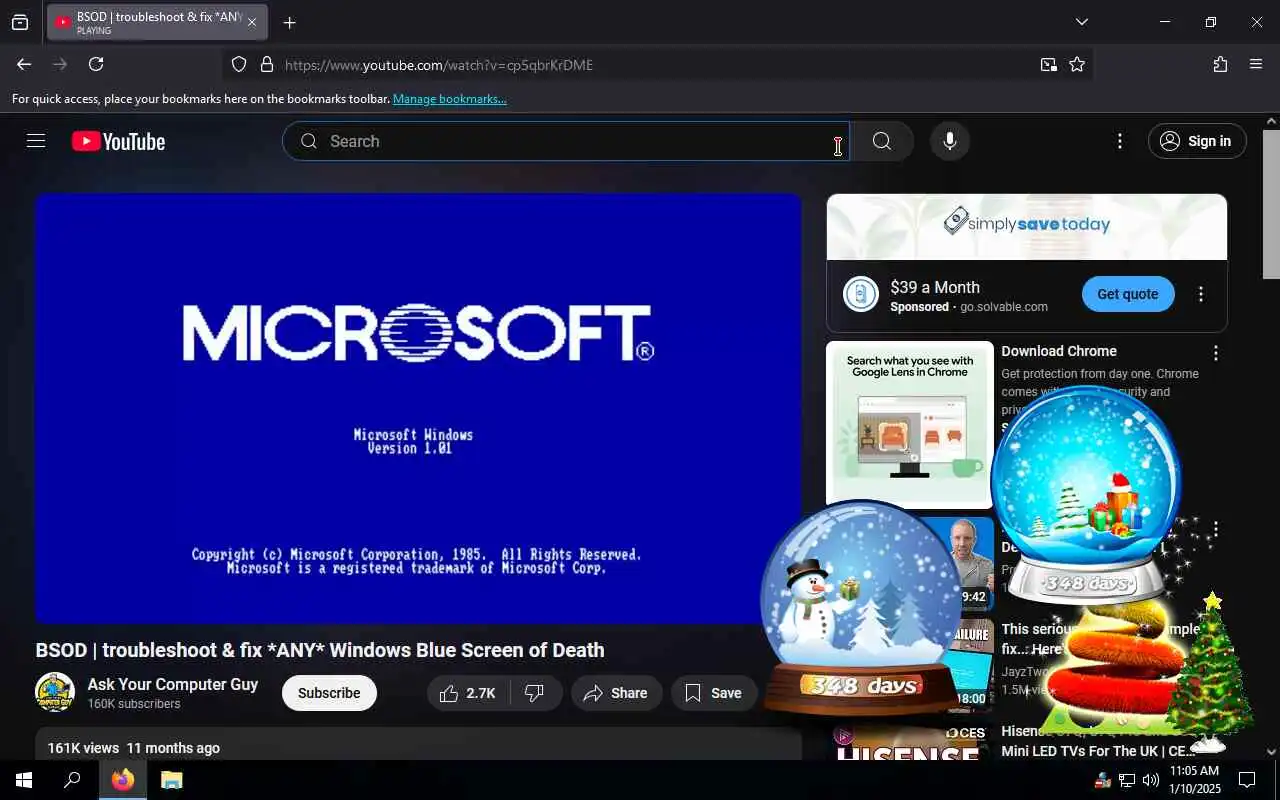This screenshot has width=1280, height=800.
Task: Click the page vertical scrollbar thumb
Action: tap(1271, 205)
